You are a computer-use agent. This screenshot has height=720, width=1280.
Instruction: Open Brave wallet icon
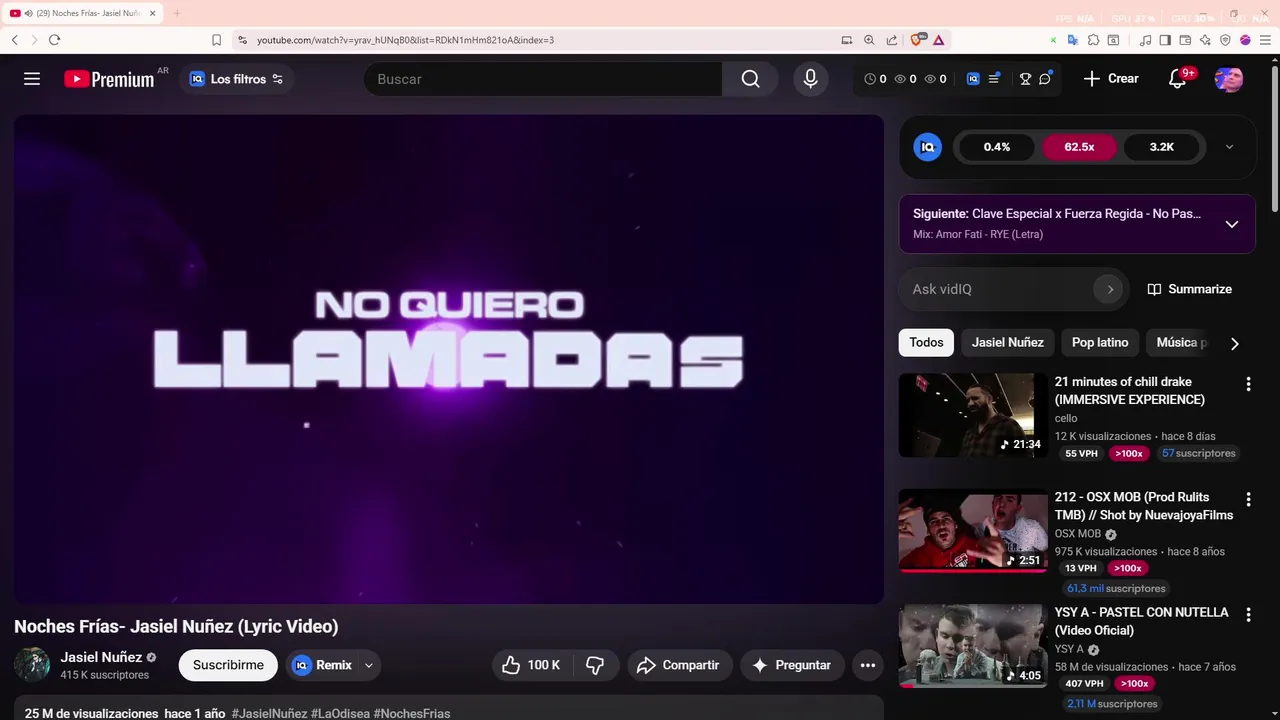tap(1185, 40)
